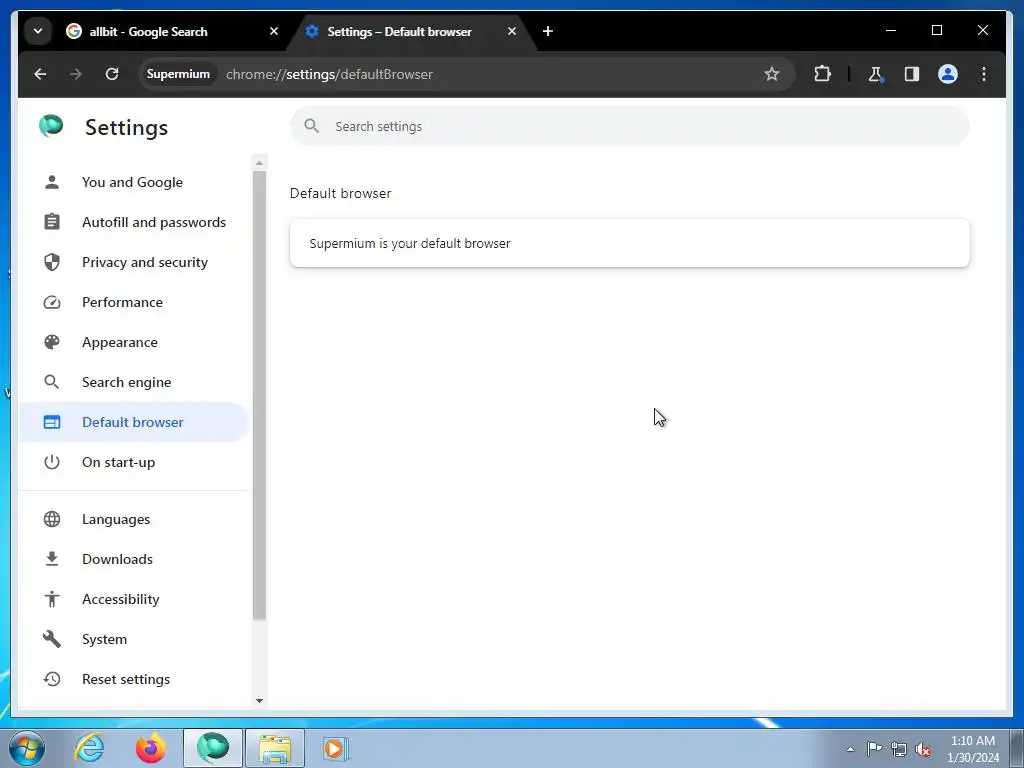Open Autofill and passwords section

pos(133,222)
